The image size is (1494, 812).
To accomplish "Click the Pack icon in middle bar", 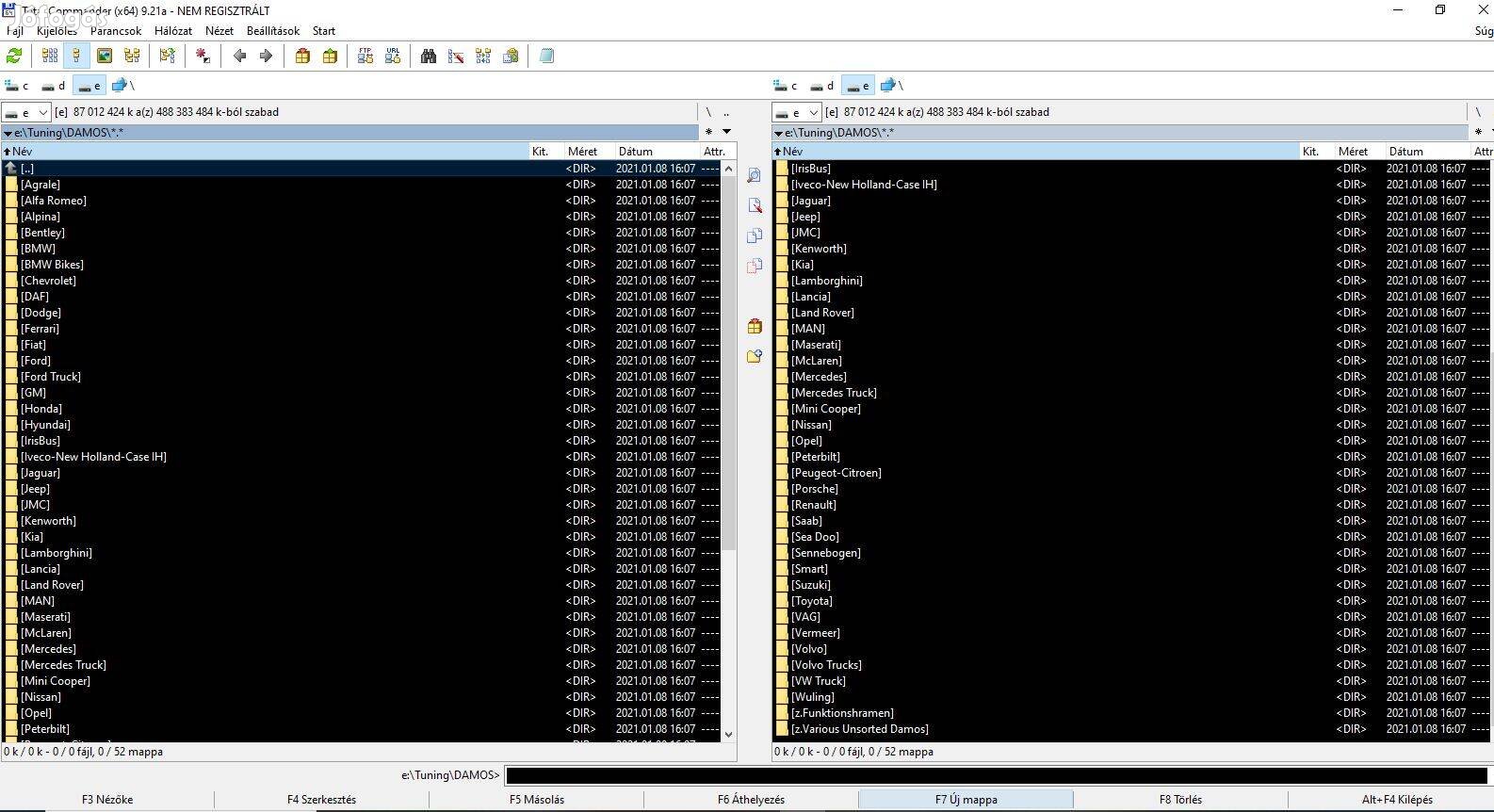I will pos(754,326).
